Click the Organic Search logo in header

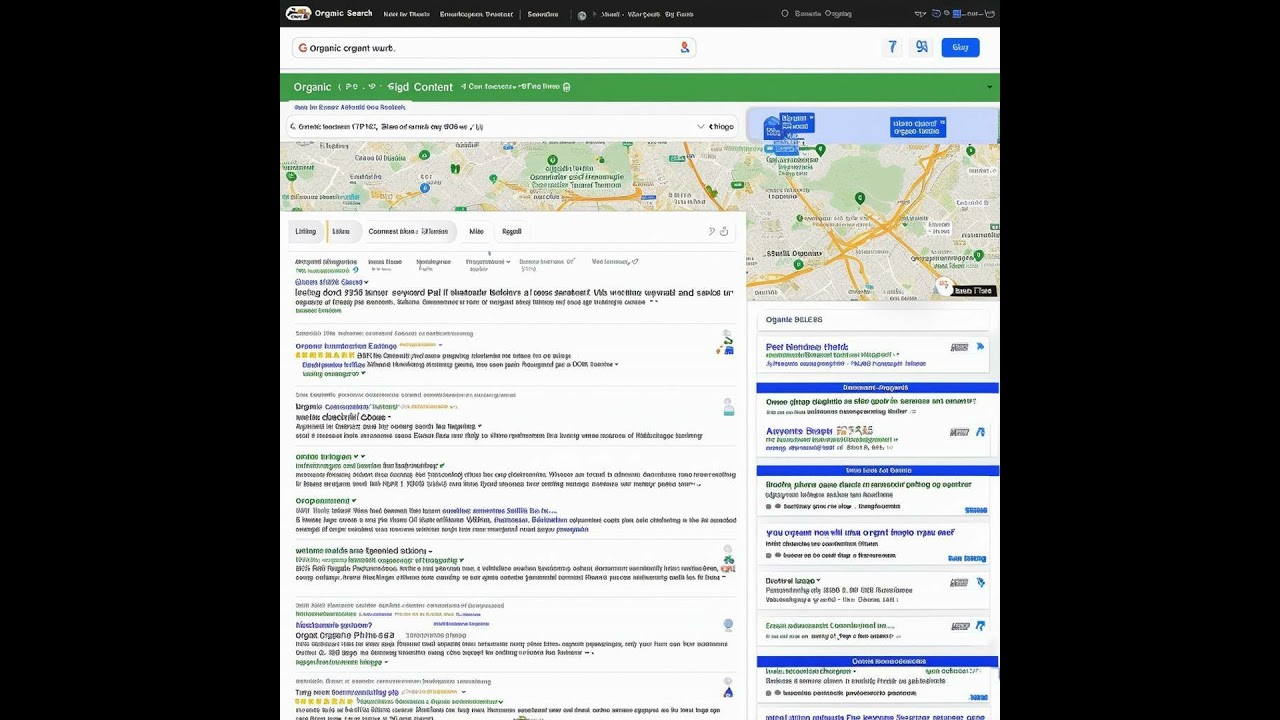(x=298, y=13)
